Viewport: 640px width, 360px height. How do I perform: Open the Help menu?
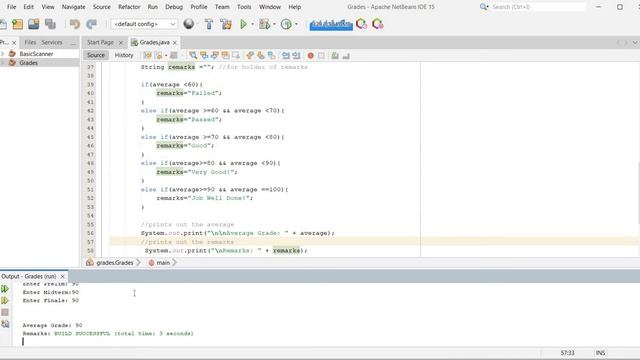[x=295, y=7]
